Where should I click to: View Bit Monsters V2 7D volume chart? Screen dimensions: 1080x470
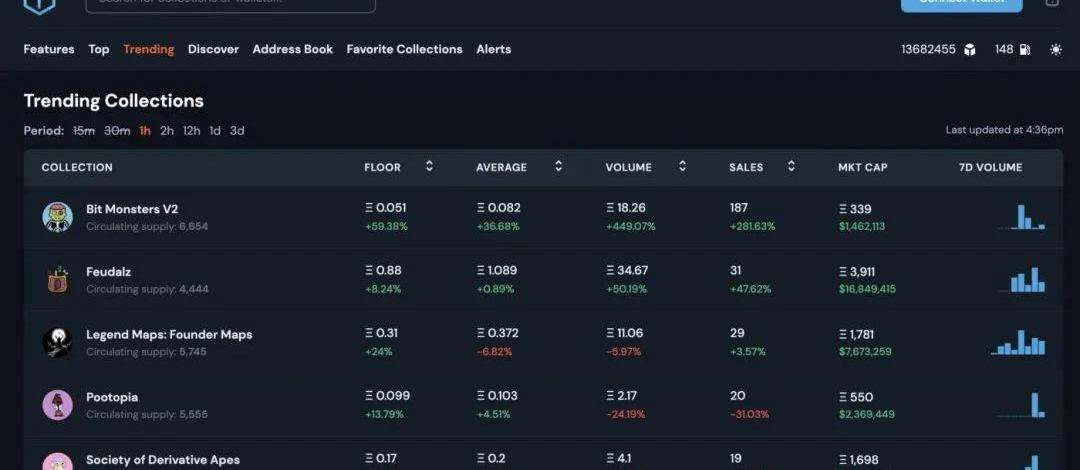[x=1021, y=217]
